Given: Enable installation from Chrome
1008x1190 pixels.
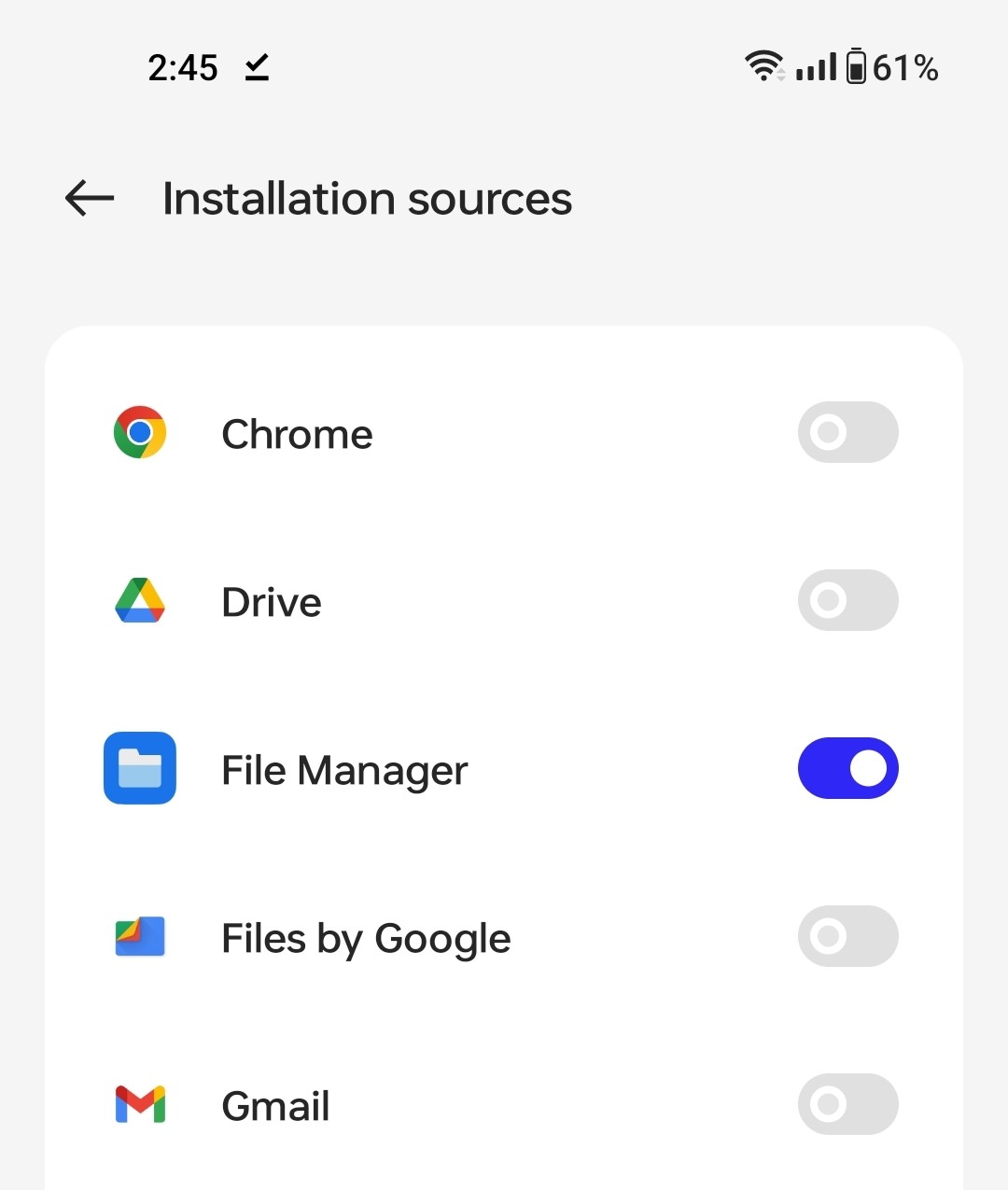Looking at the screenshot, I should [847, 432].
